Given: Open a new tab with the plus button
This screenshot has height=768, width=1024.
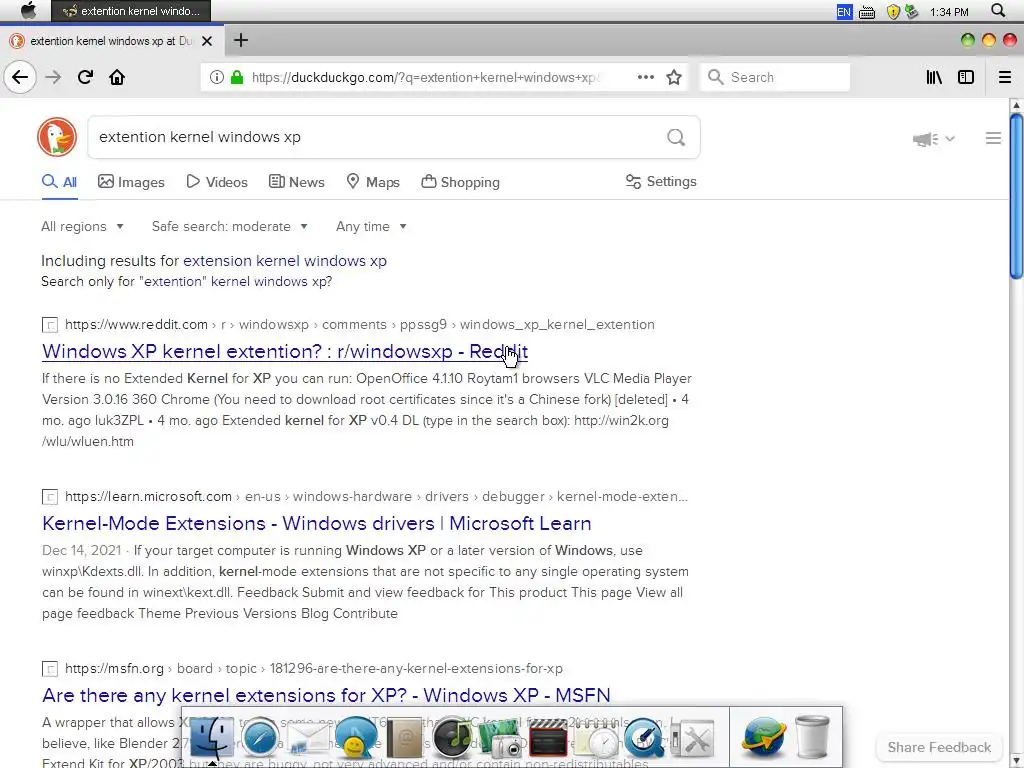Looking at the screenshot, I should pos(241,40).
